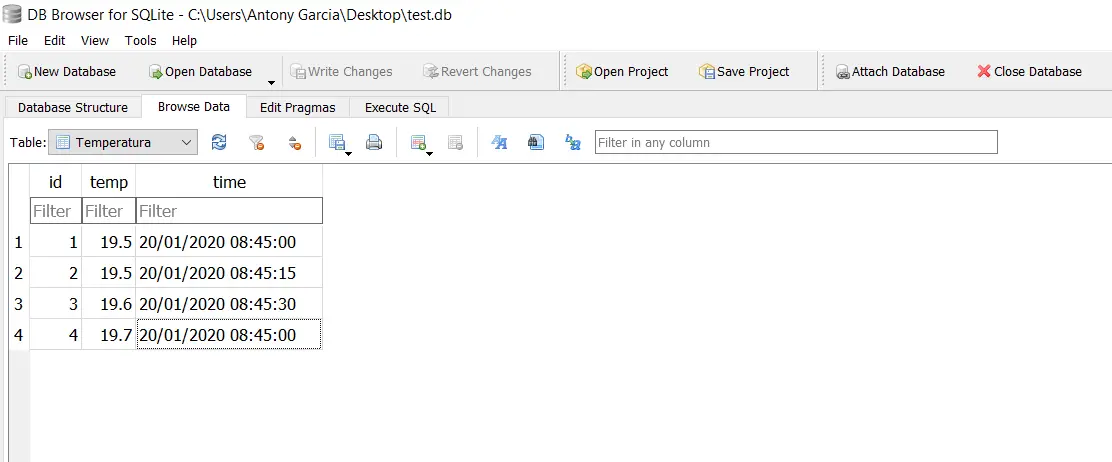Expand the Open Database dropdown arrow
This screenshot has width=1112, height=462.
click(x=271, y=83)
